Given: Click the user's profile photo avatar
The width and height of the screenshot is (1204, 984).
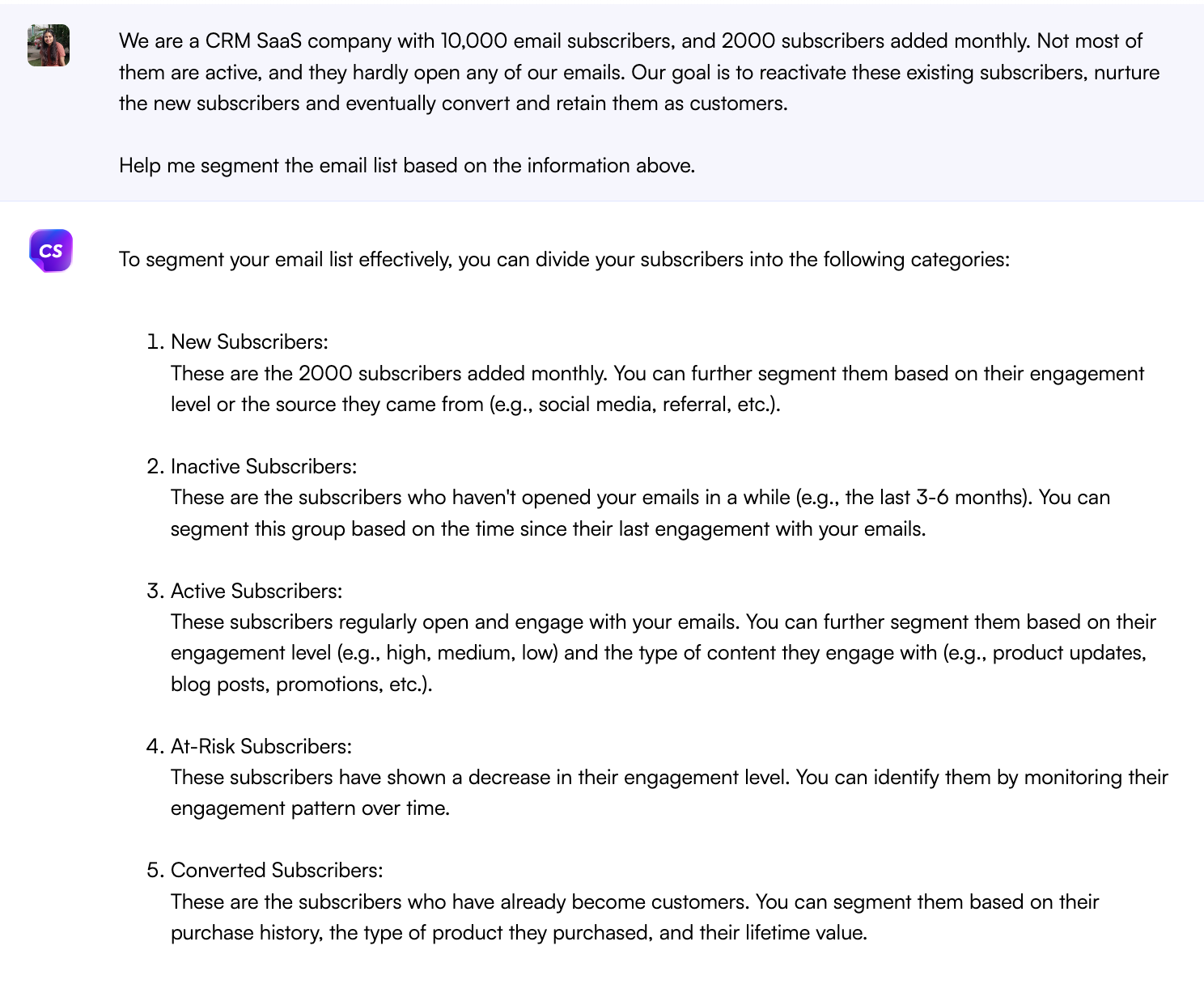Looking at the screenshot, I should (49, 45).
